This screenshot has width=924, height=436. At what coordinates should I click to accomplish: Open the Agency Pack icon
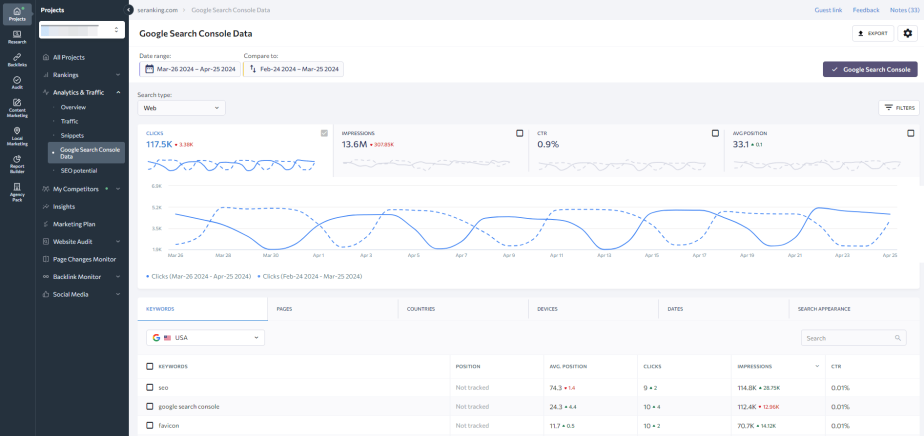tap(17, 189)
